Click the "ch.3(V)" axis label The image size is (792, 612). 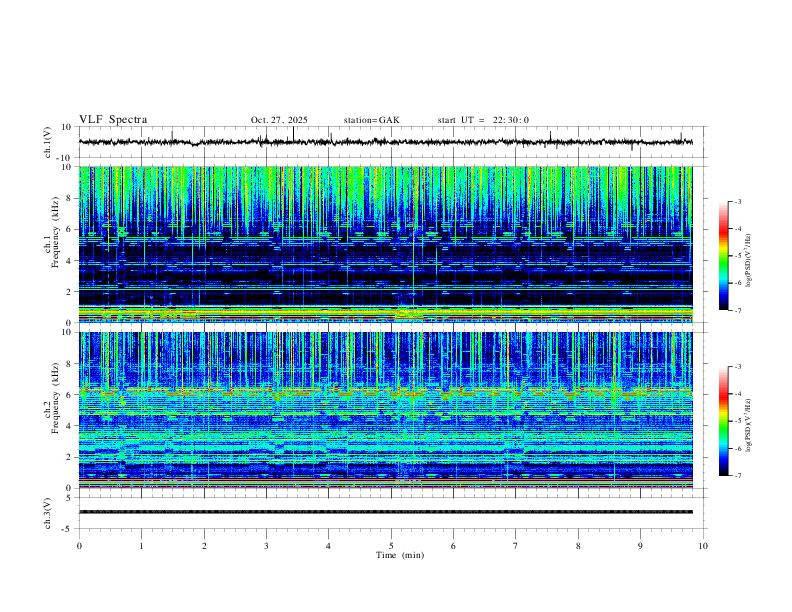(x=48, y=513)
